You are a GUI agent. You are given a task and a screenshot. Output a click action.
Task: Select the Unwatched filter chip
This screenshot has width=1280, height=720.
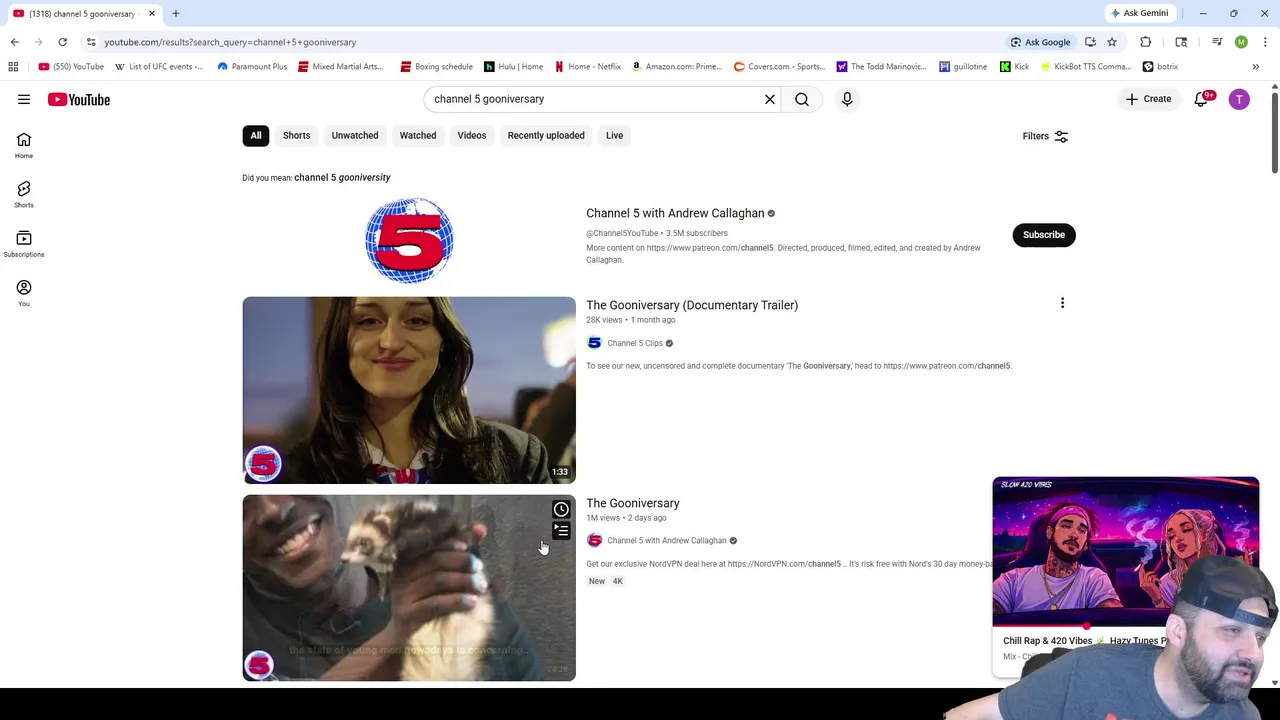point(355,135)
